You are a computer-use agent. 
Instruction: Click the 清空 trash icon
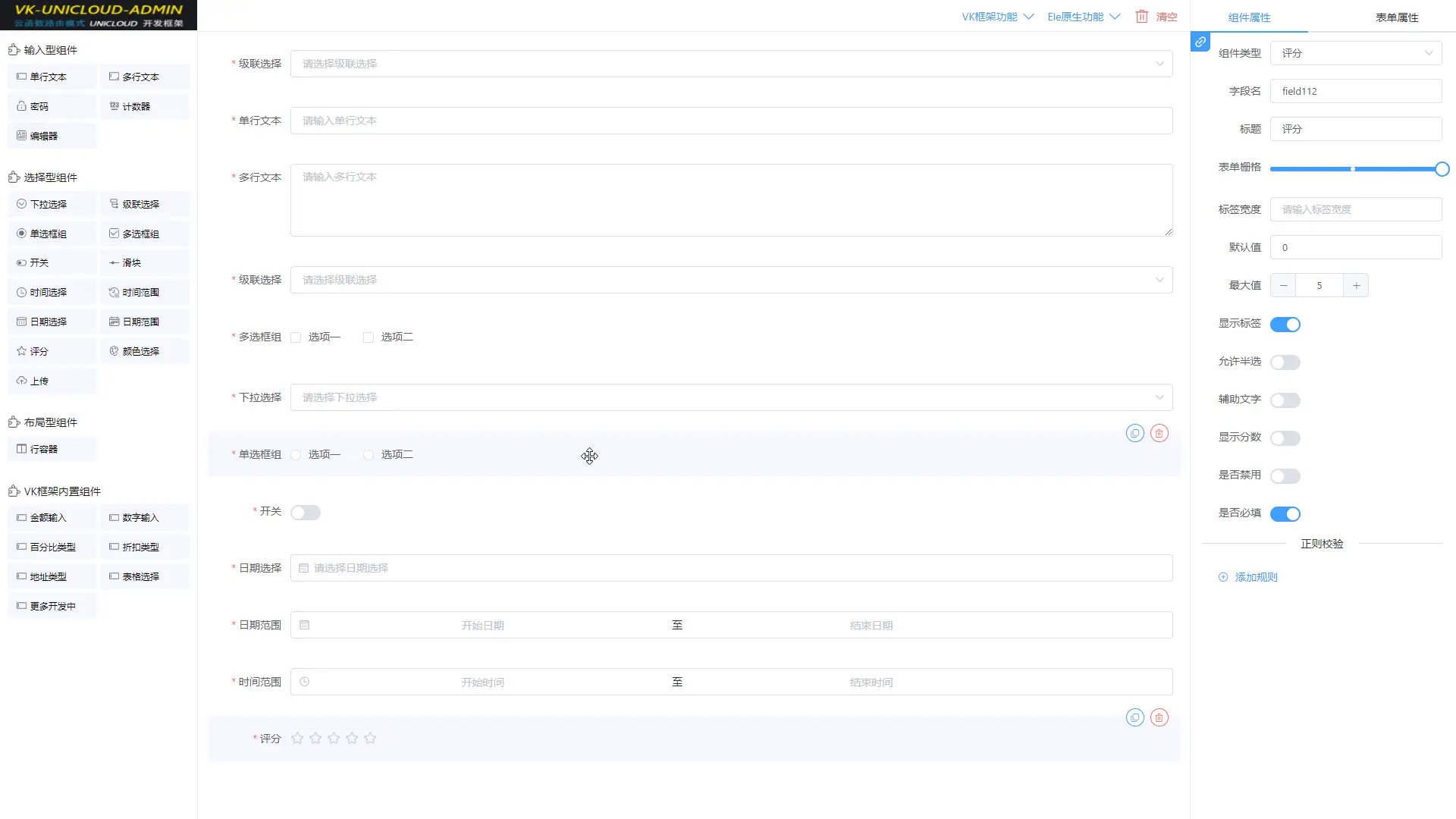[1141, 17]
